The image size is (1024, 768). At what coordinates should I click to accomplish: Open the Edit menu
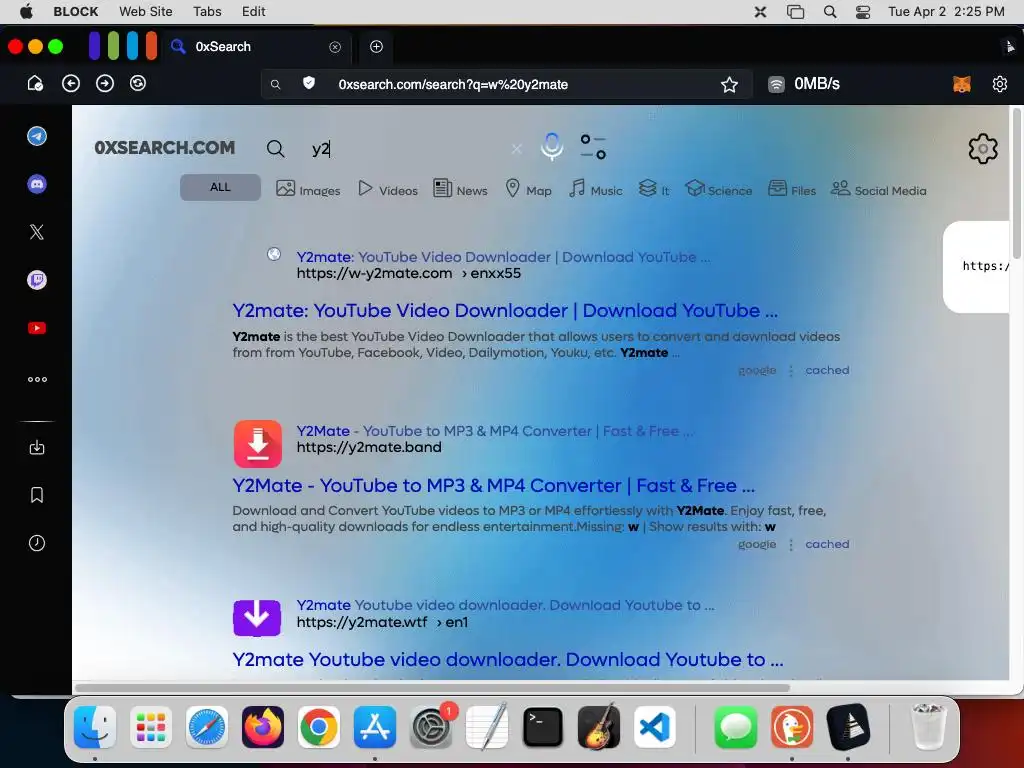[253, 11]
